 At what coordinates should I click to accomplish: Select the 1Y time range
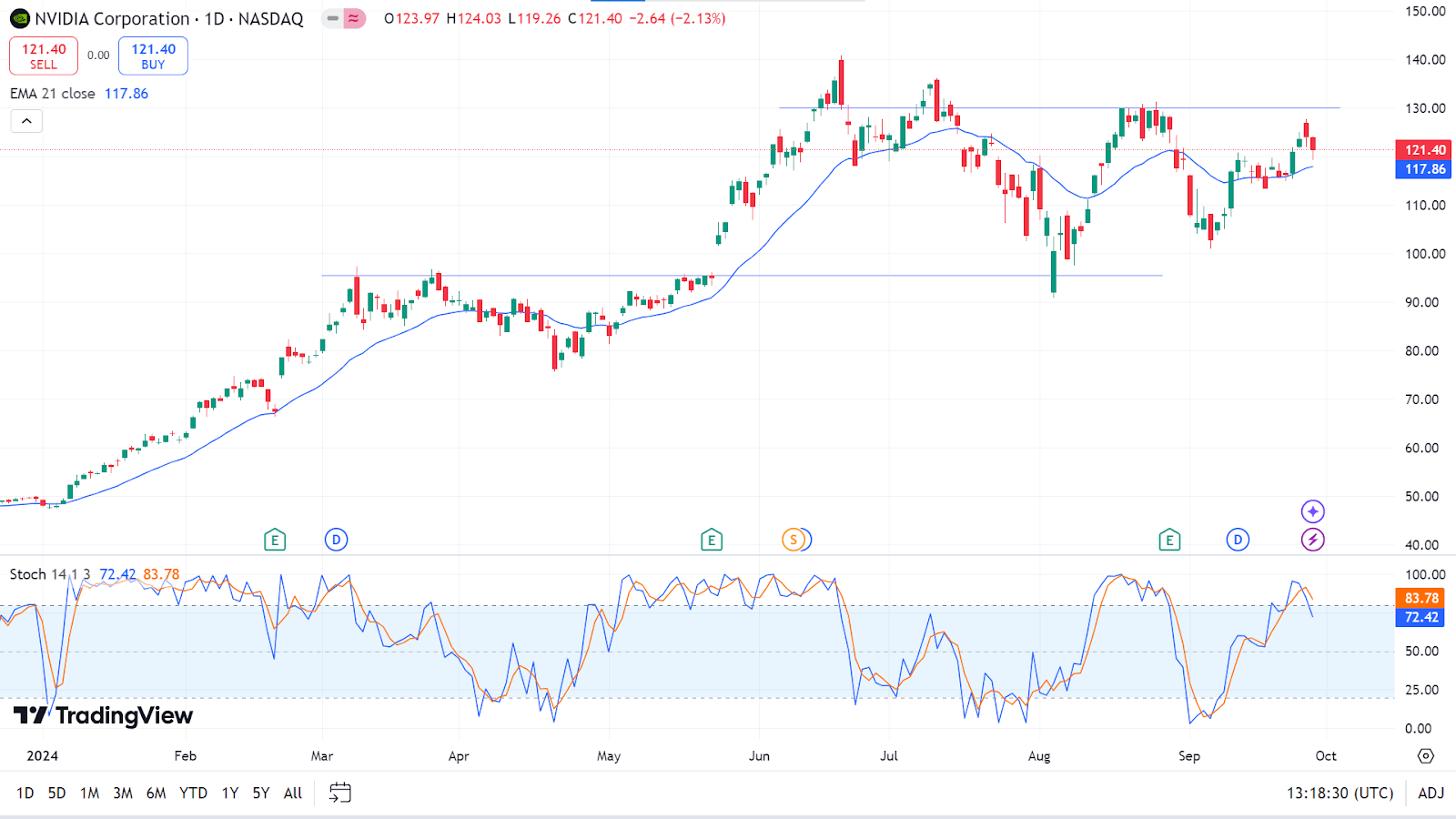(x=230, y=794)
